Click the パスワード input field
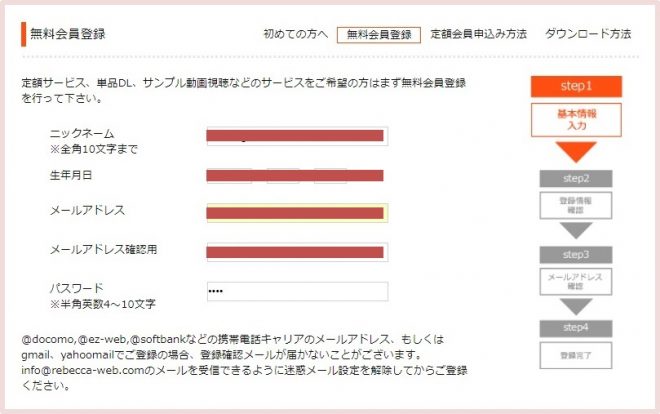Viewport: 660px width, 414px height. 296,291
